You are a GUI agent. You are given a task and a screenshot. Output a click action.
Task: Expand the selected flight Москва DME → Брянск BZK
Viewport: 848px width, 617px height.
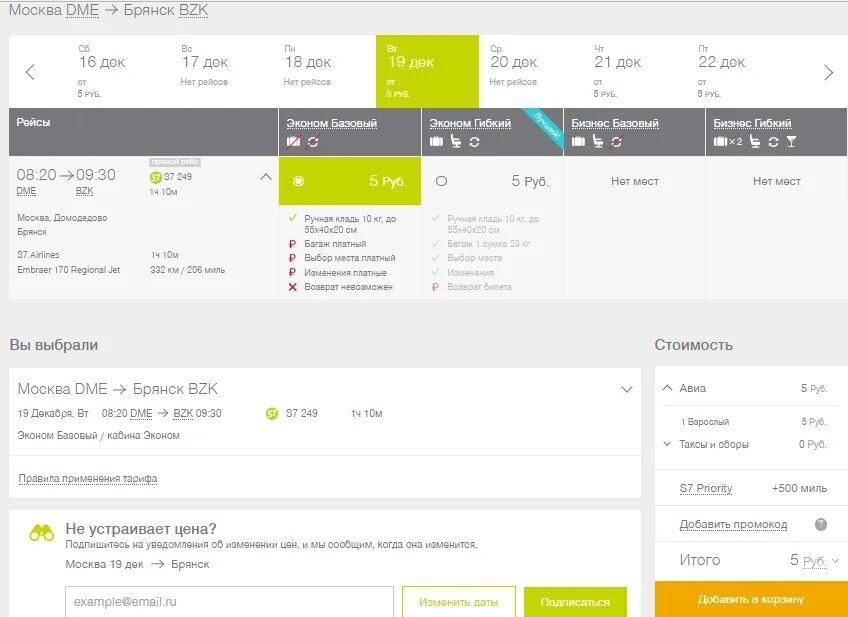tap(627, 389)
